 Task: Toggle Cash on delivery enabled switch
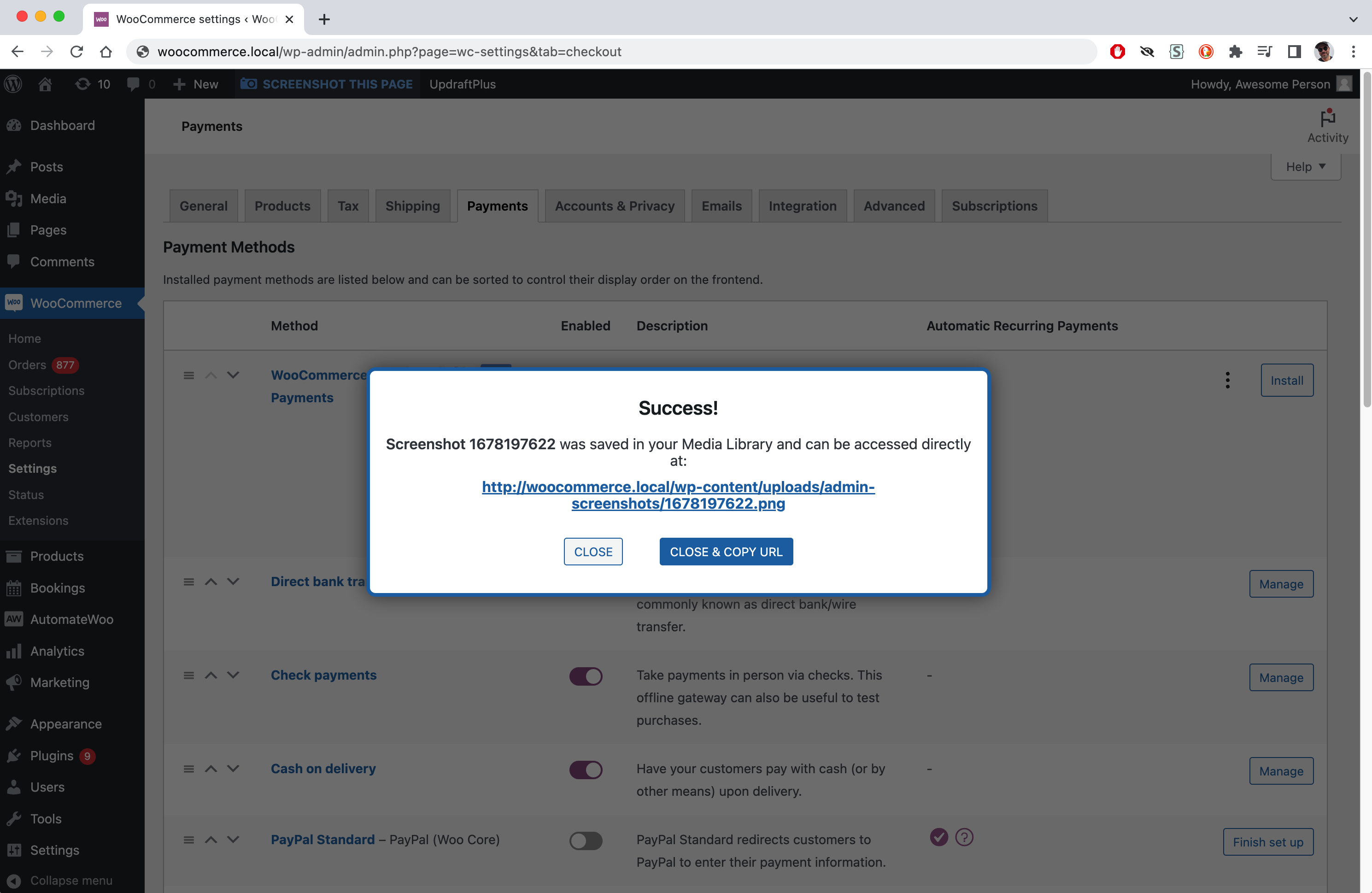click(586, 770)
